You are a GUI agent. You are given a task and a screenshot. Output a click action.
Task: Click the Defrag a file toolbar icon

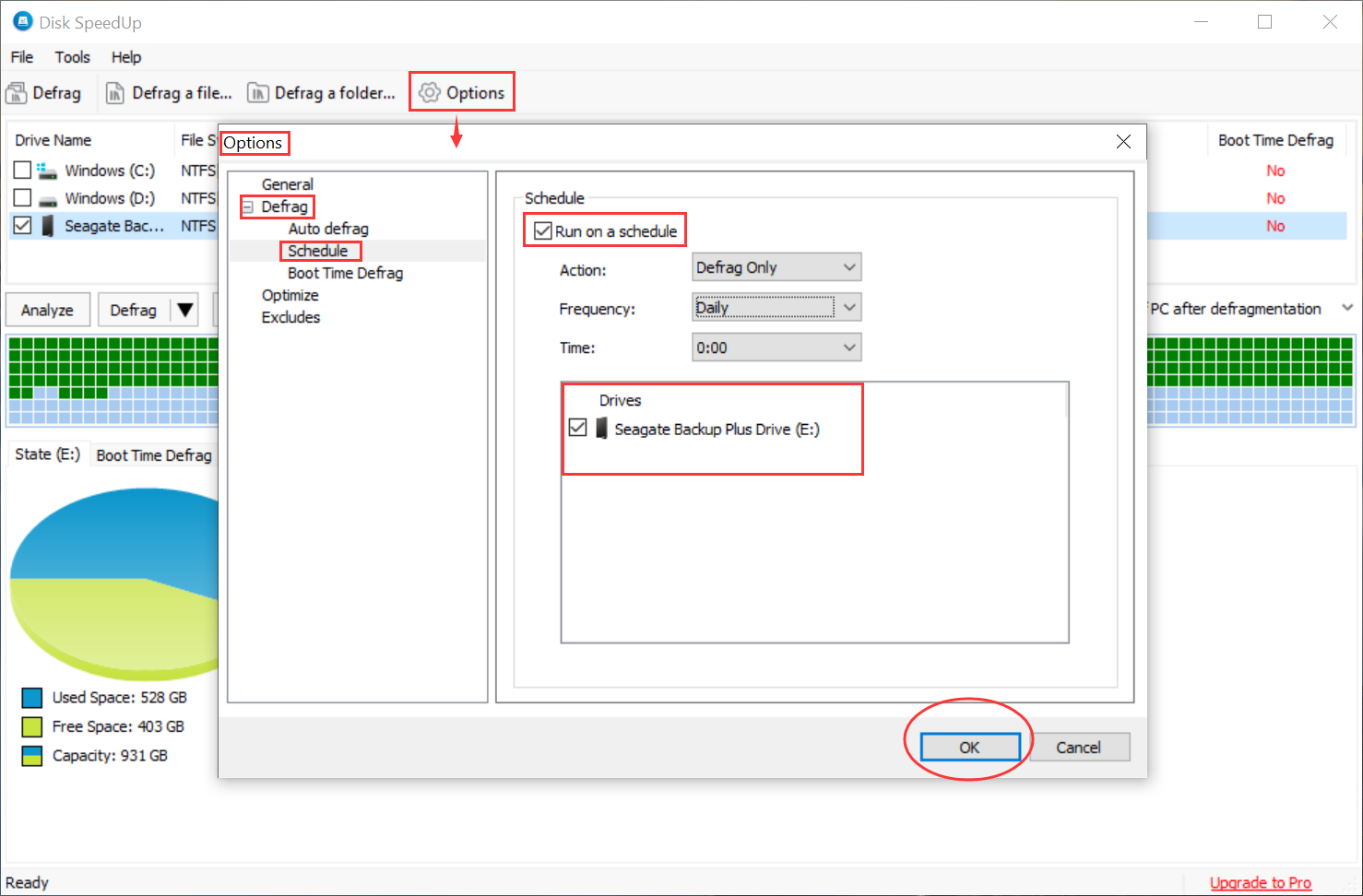116,92
